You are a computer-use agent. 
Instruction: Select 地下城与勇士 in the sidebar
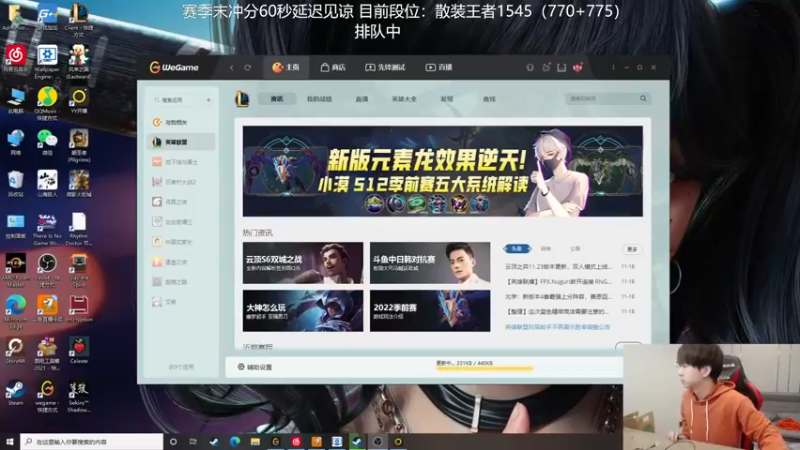pos(175,162)
